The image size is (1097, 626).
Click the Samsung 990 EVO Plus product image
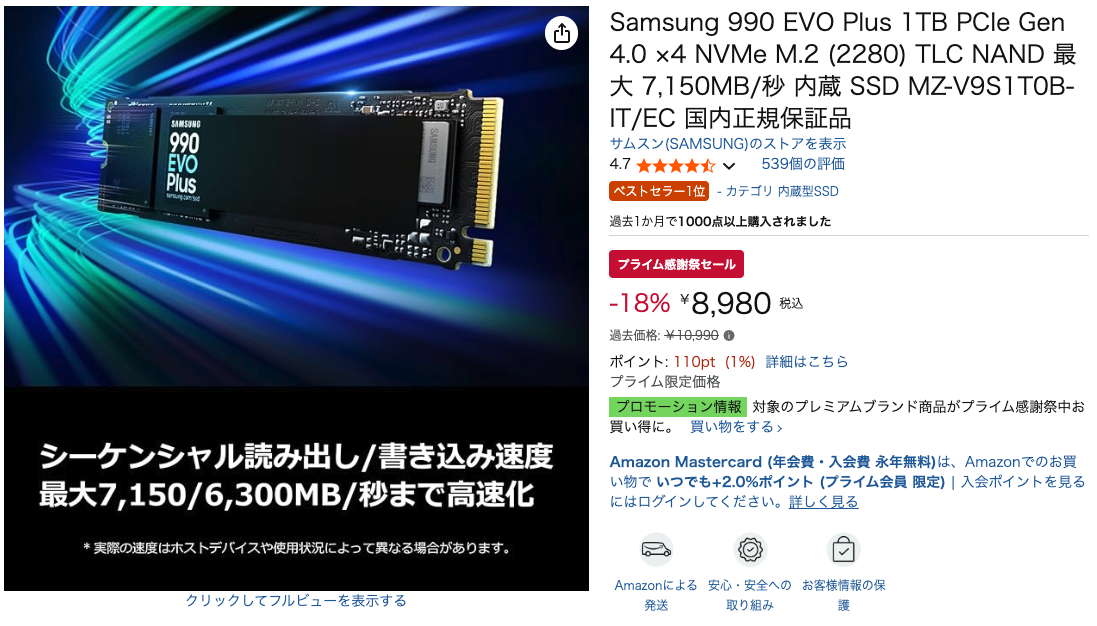click(x=297, y=299)
